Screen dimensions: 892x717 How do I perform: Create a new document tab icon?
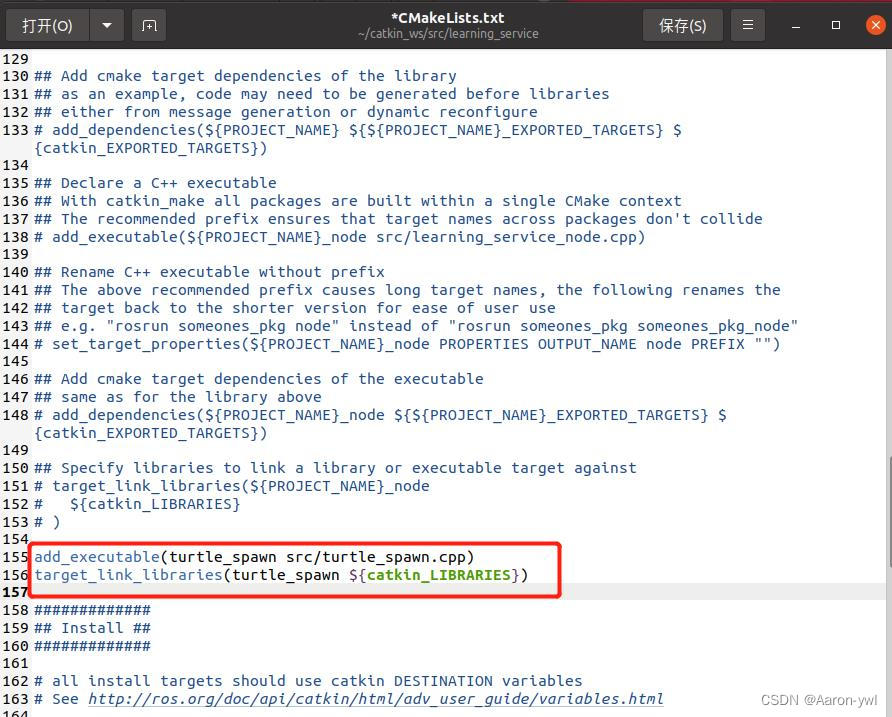coord(149,26)
